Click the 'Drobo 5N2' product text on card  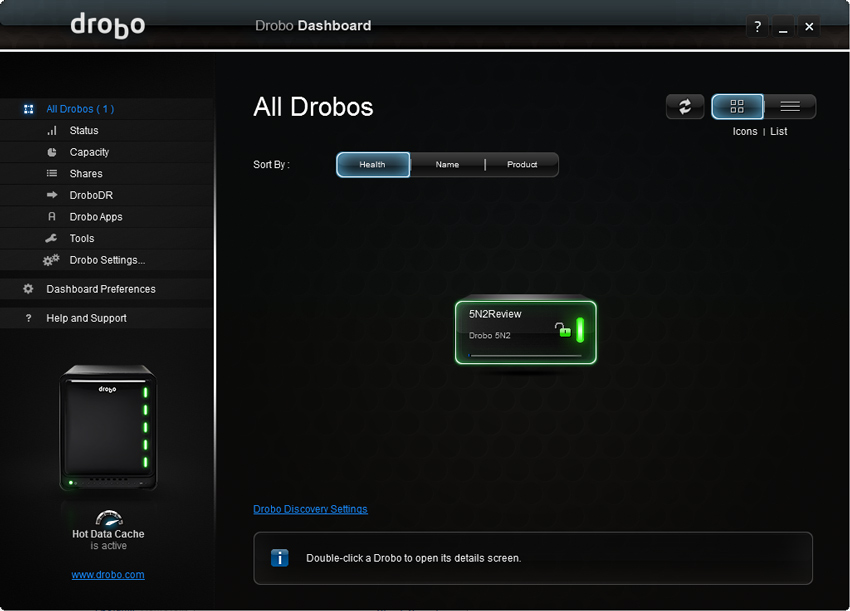[x=490, y=336]
